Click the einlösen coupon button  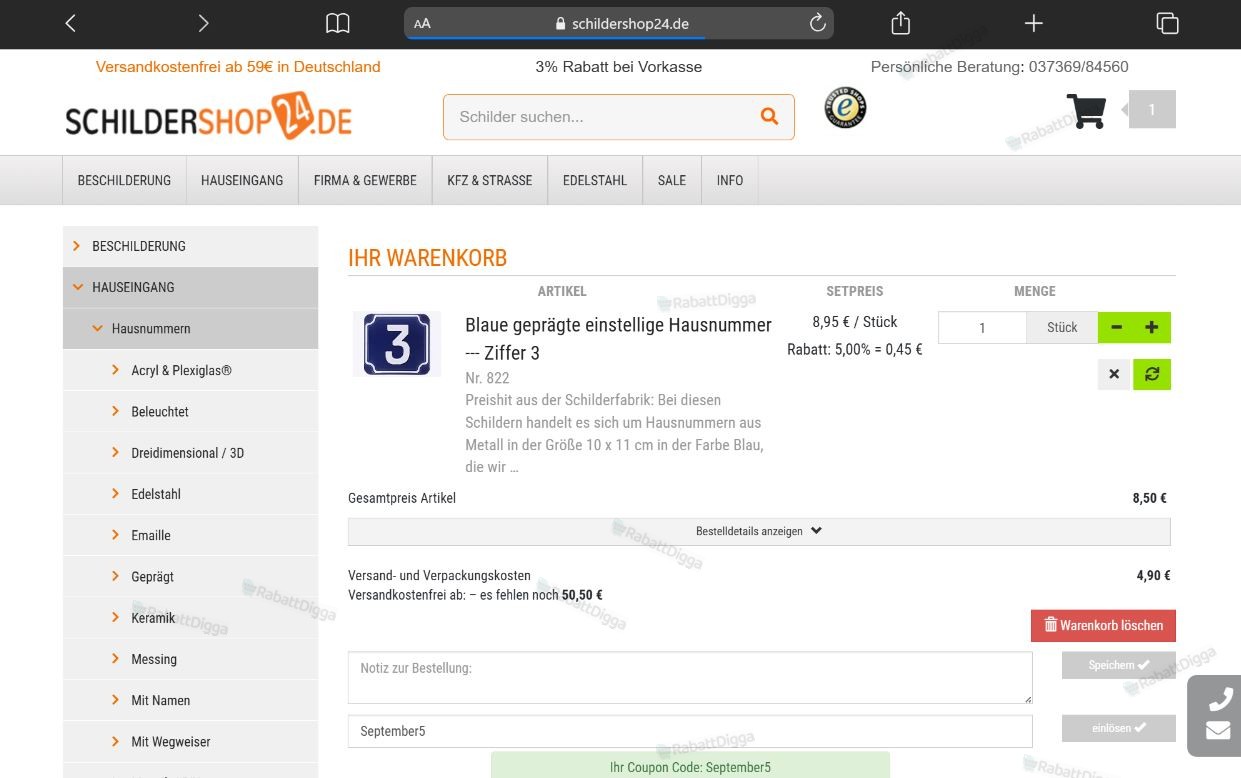1118,728
